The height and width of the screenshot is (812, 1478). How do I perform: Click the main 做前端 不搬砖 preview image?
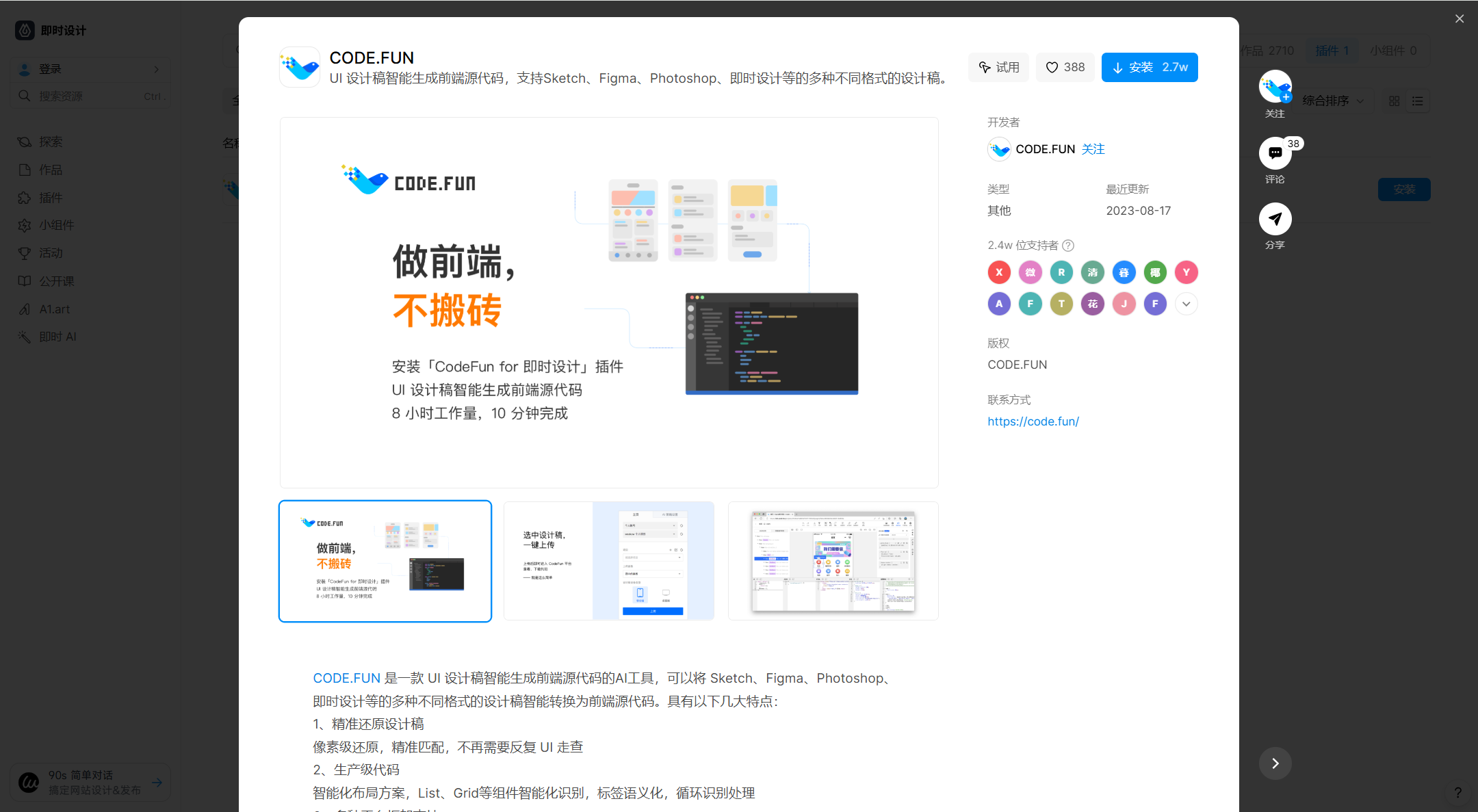609,302
